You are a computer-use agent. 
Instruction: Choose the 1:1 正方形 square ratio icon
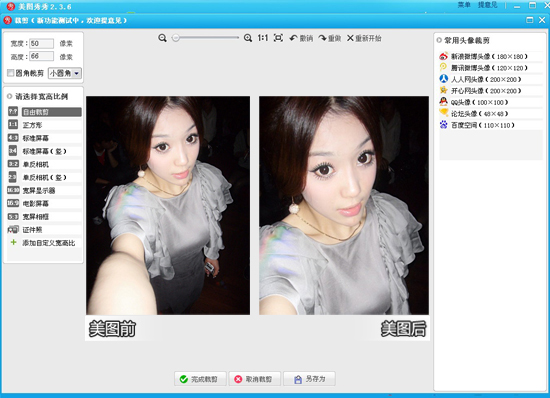click(13, 124)
